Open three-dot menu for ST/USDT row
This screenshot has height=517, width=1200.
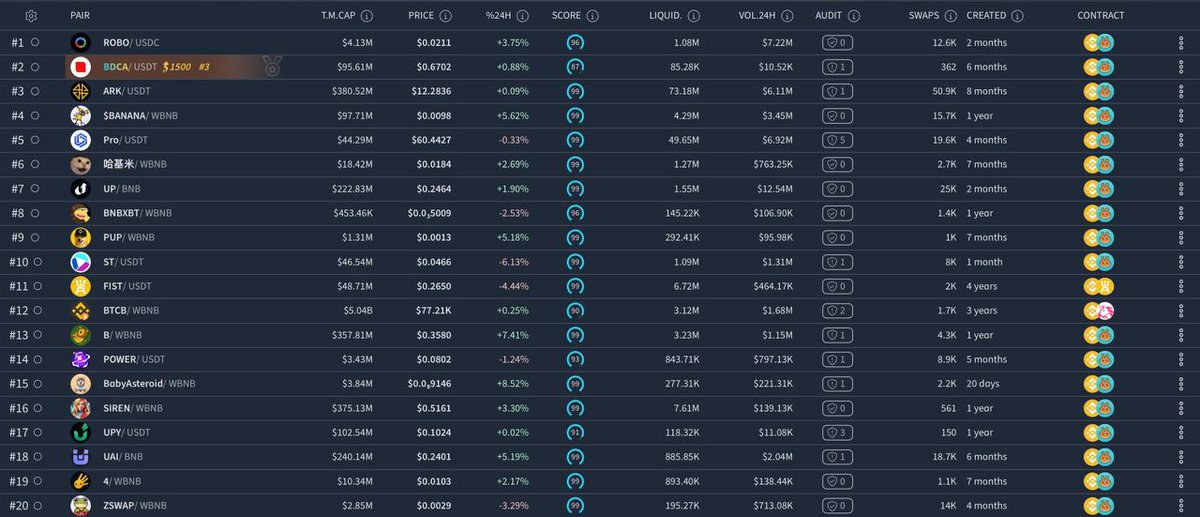click(x=1181, y=262)
